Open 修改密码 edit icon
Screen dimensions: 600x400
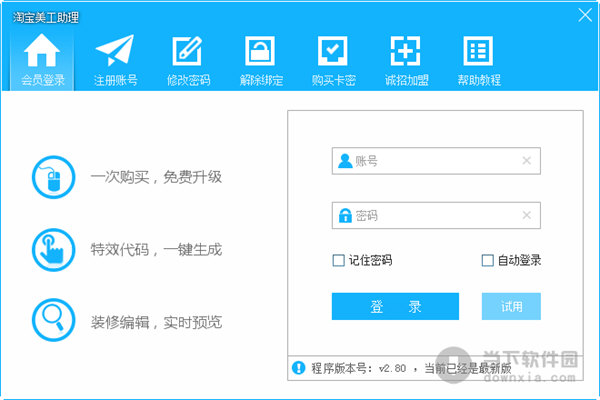pyautogui.click(x=187, y=52)
